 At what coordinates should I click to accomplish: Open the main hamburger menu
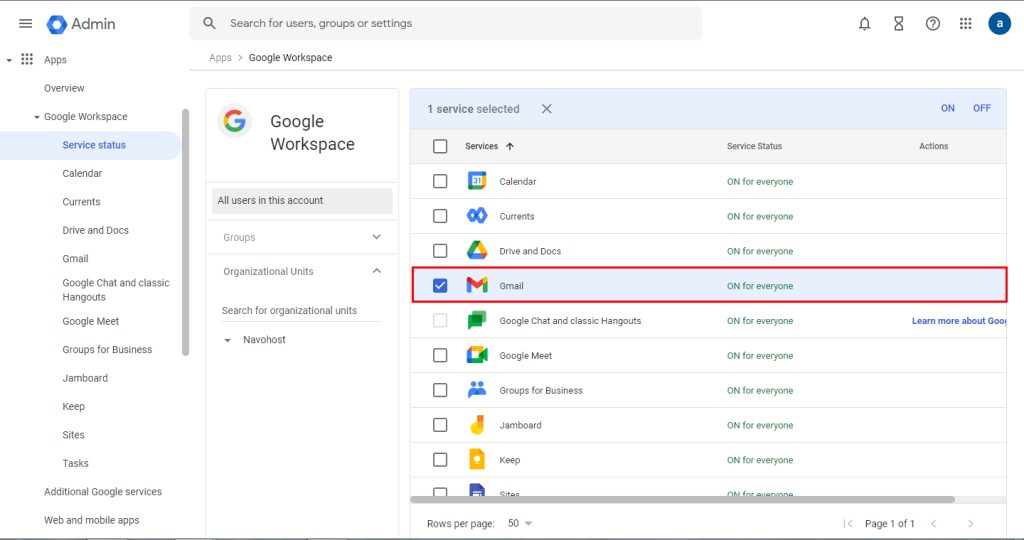pos(25,24)
